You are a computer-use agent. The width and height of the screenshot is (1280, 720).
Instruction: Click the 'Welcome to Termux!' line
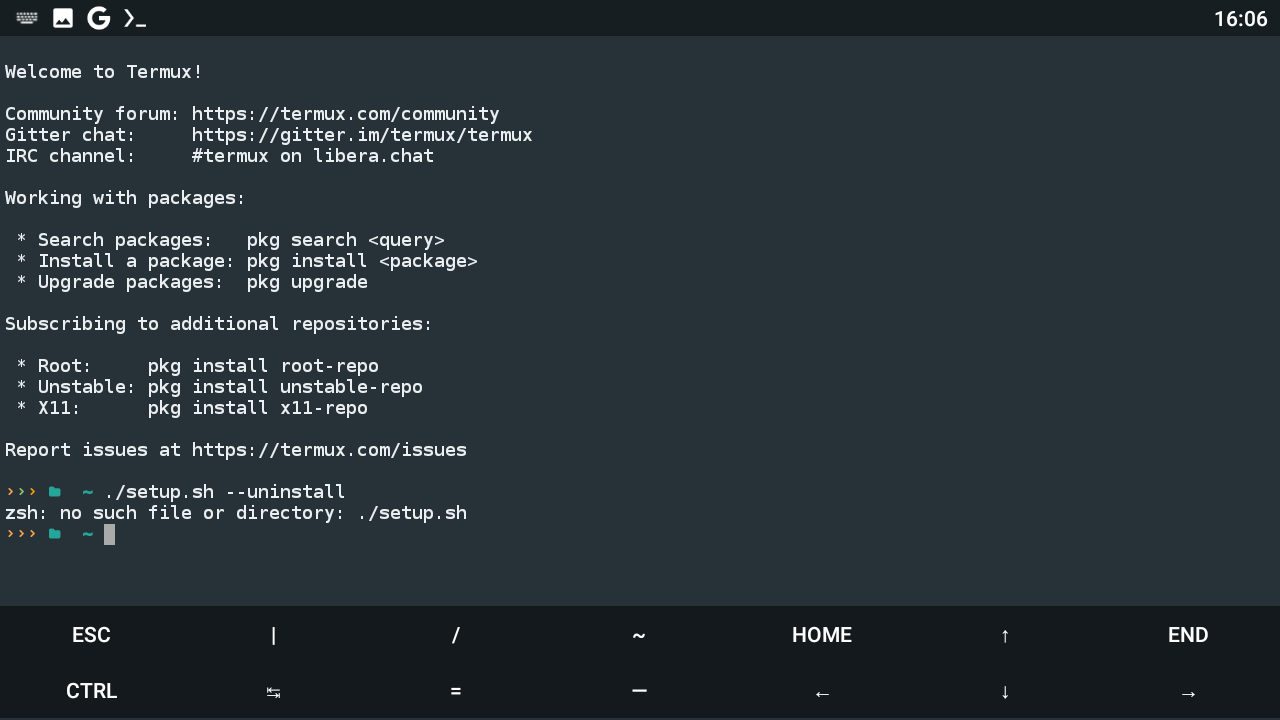104,72
